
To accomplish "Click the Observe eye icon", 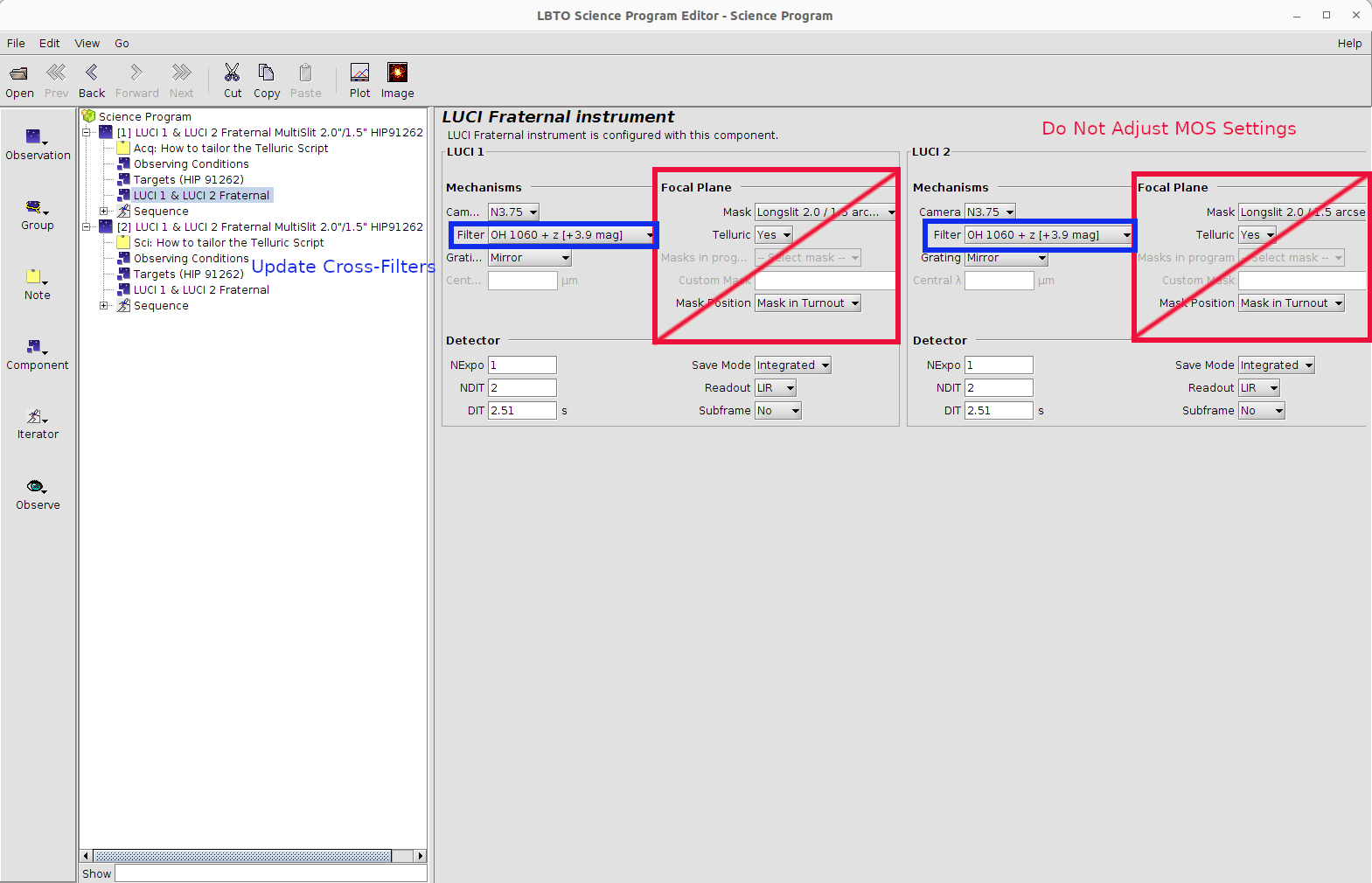I will coord(37,487).
